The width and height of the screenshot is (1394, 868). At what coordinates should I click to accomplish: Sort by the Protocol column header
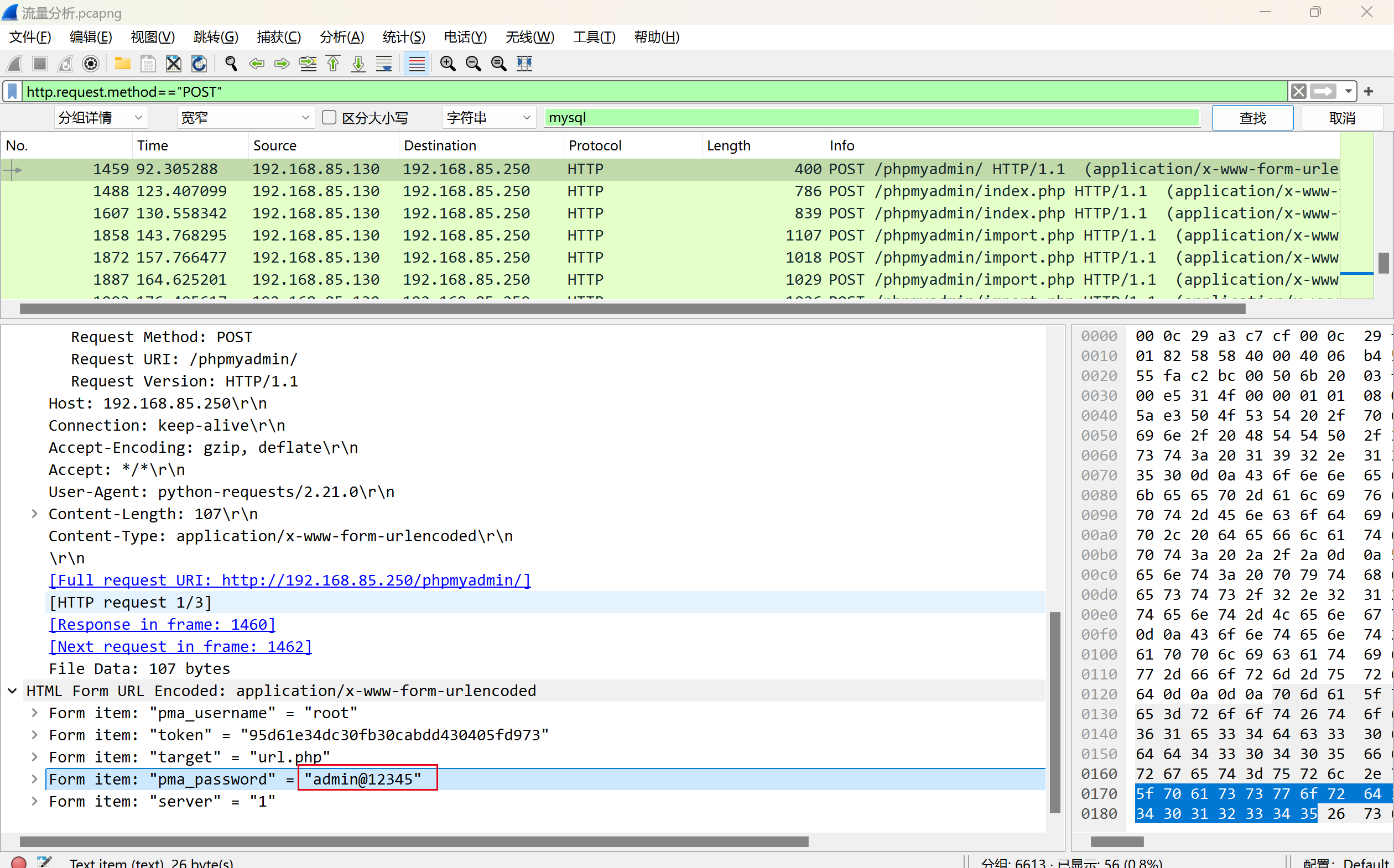[x=632, y=145]
